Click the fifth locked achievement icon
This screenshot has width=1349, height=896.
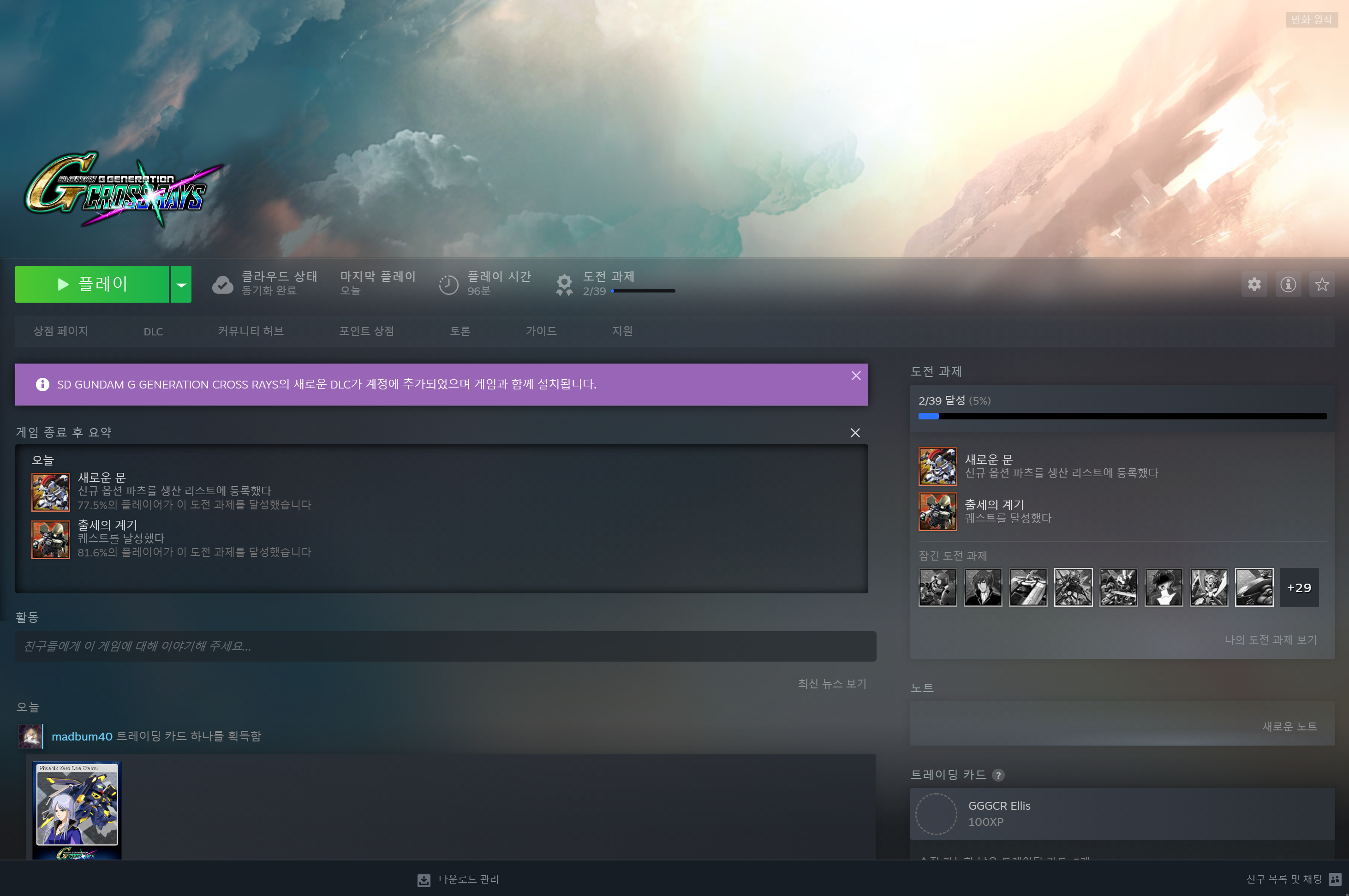click(x=1118, y=587)
